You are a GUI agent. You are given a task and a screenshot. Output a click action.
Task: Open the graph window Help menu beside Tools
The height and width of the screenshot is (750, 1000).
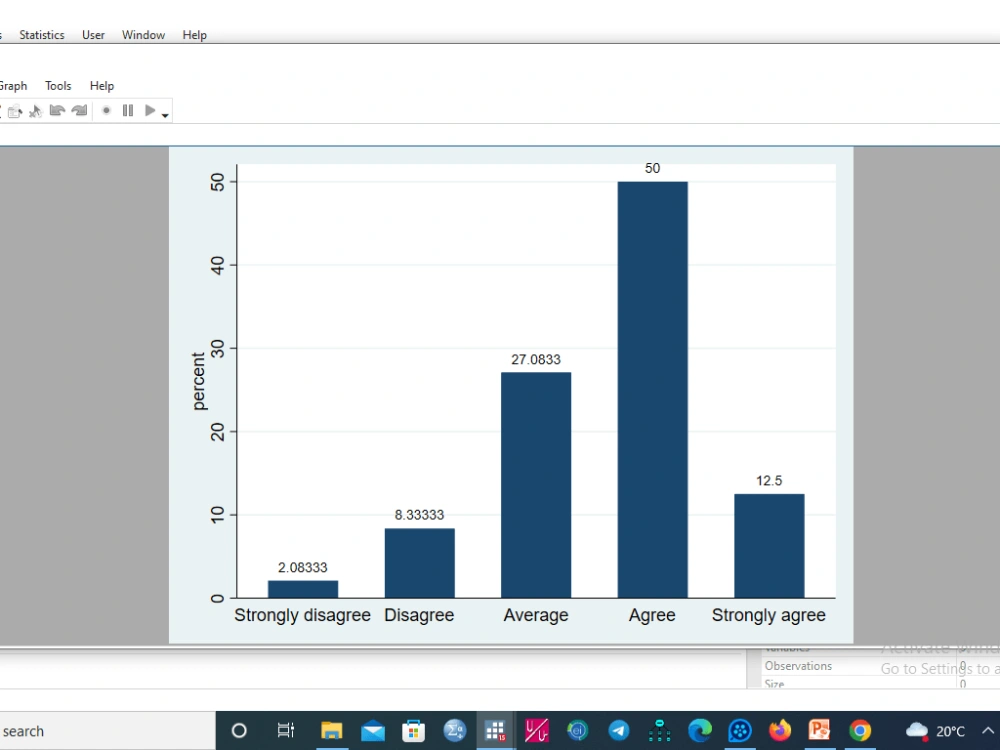(x=101, y=85)
